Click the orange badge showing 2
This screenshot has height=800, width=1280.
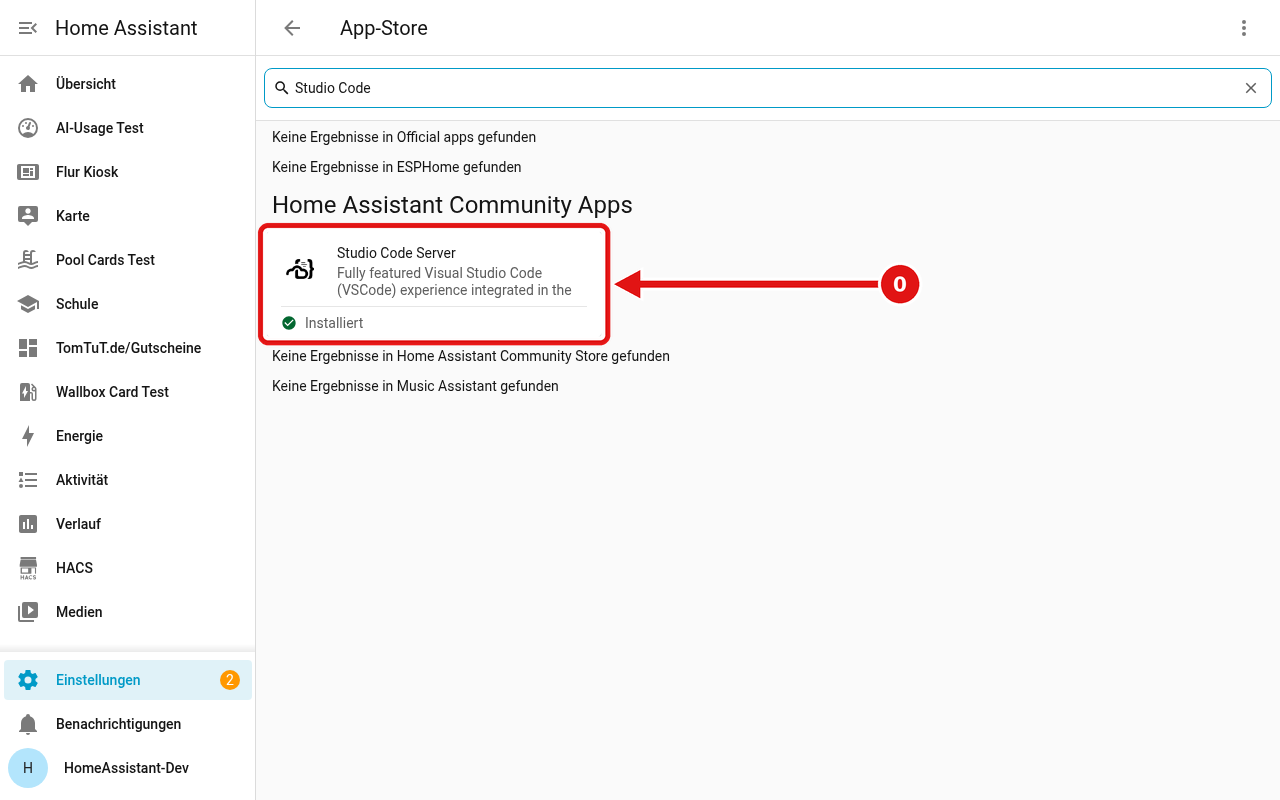point(230,680)
